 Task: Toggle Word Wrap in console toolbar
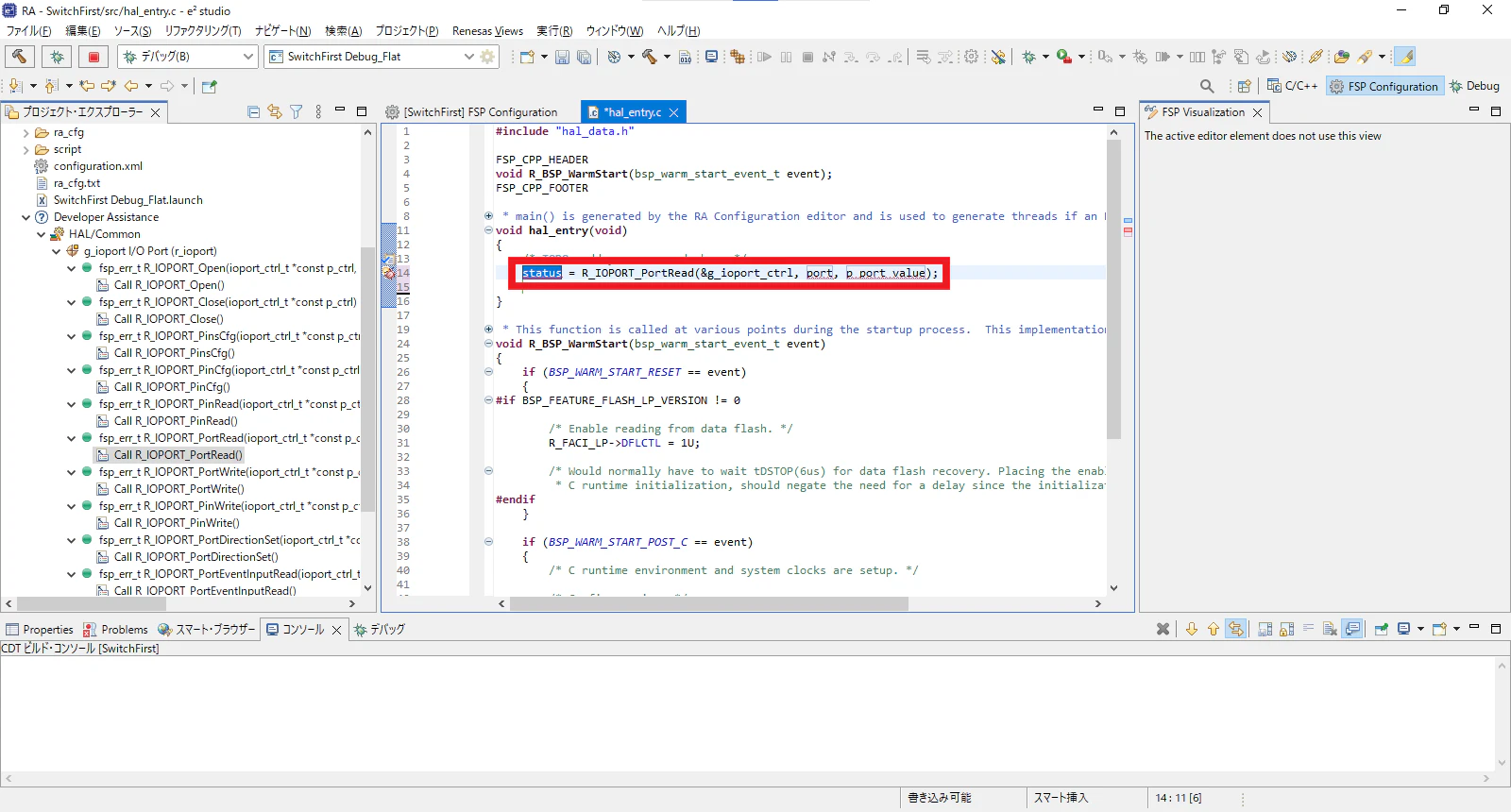(x=1308, y=629)
